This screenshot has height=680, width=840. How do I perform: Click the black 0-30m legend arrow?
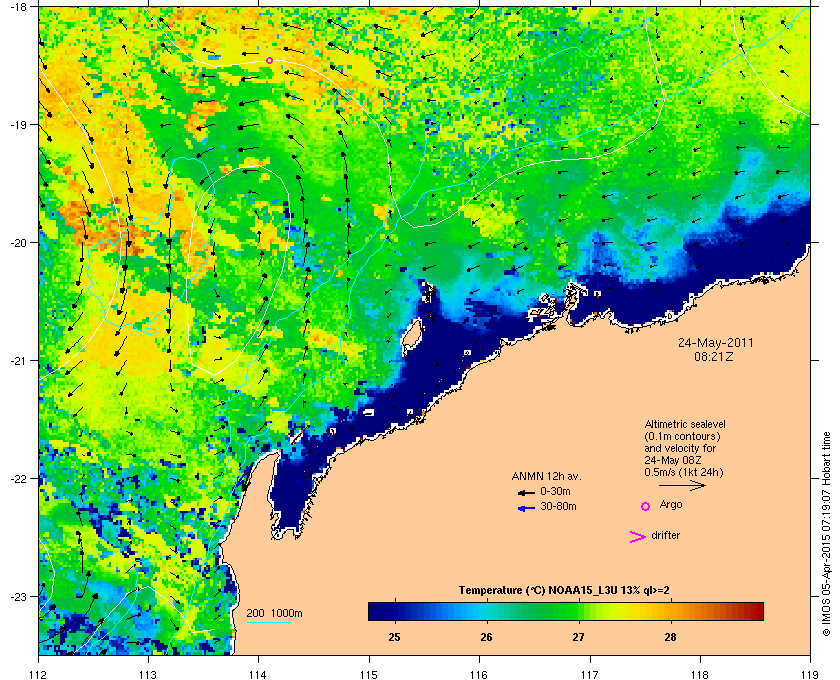pyautogui.click(x=526, y=492)
